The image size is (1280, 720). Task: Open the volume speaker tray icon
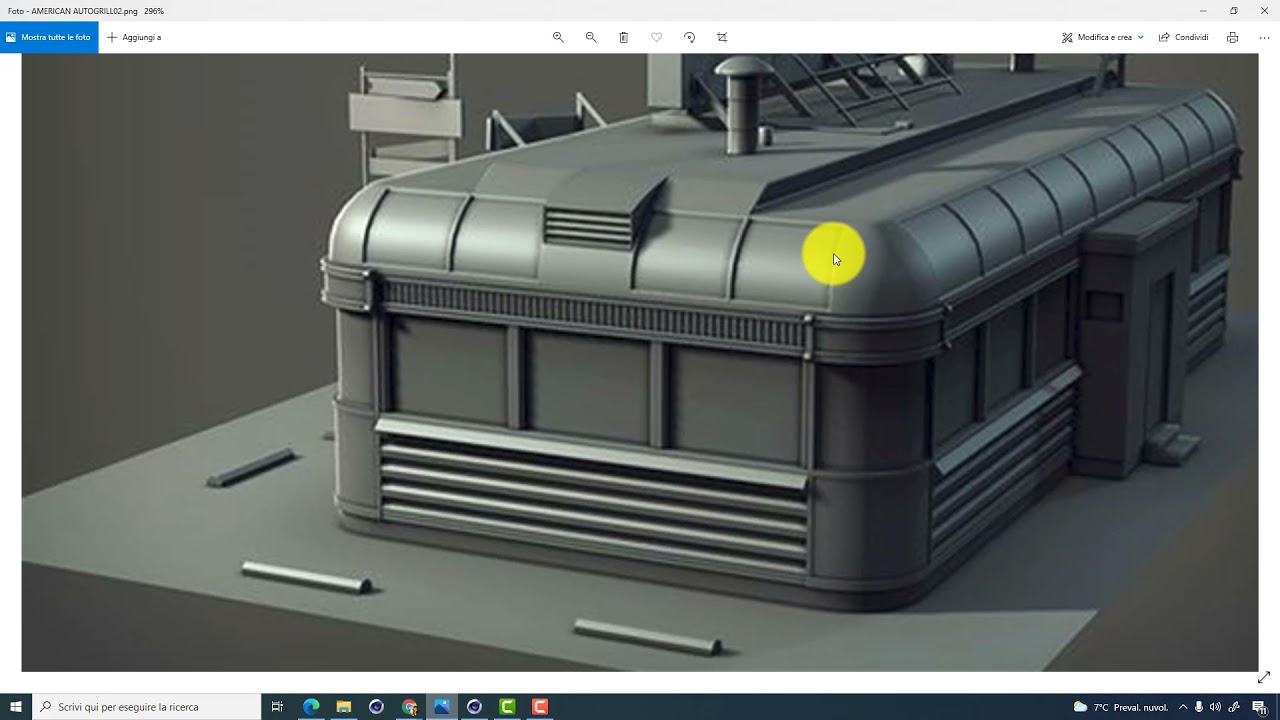pos(1215,707)
